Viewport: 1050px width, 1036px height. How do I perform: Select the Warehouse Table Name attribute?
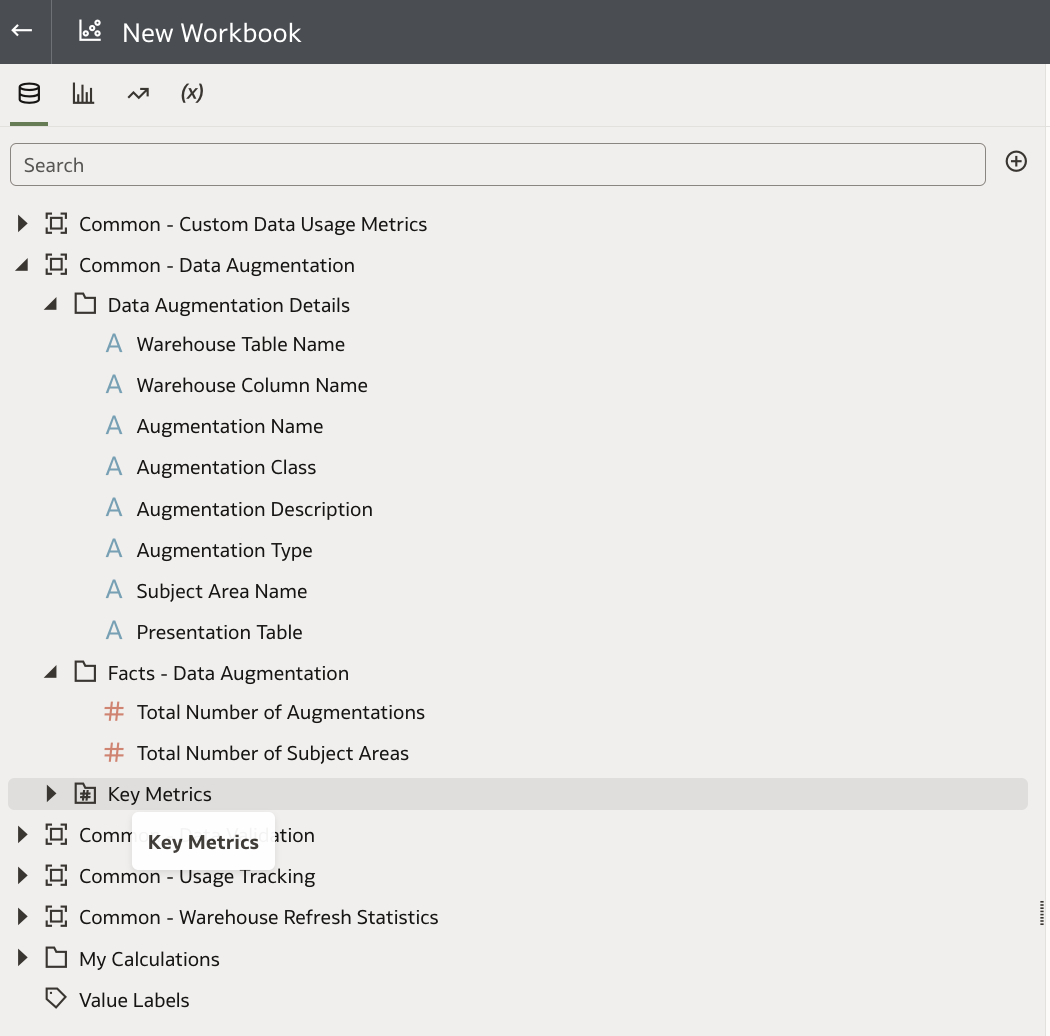click(240, 344)
